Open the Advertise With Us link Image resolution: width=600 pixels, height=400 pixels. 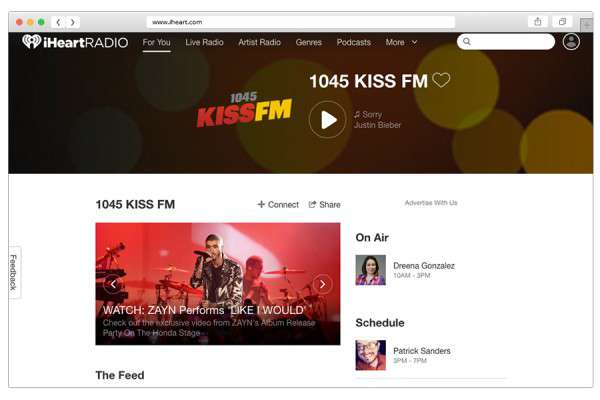431,203
